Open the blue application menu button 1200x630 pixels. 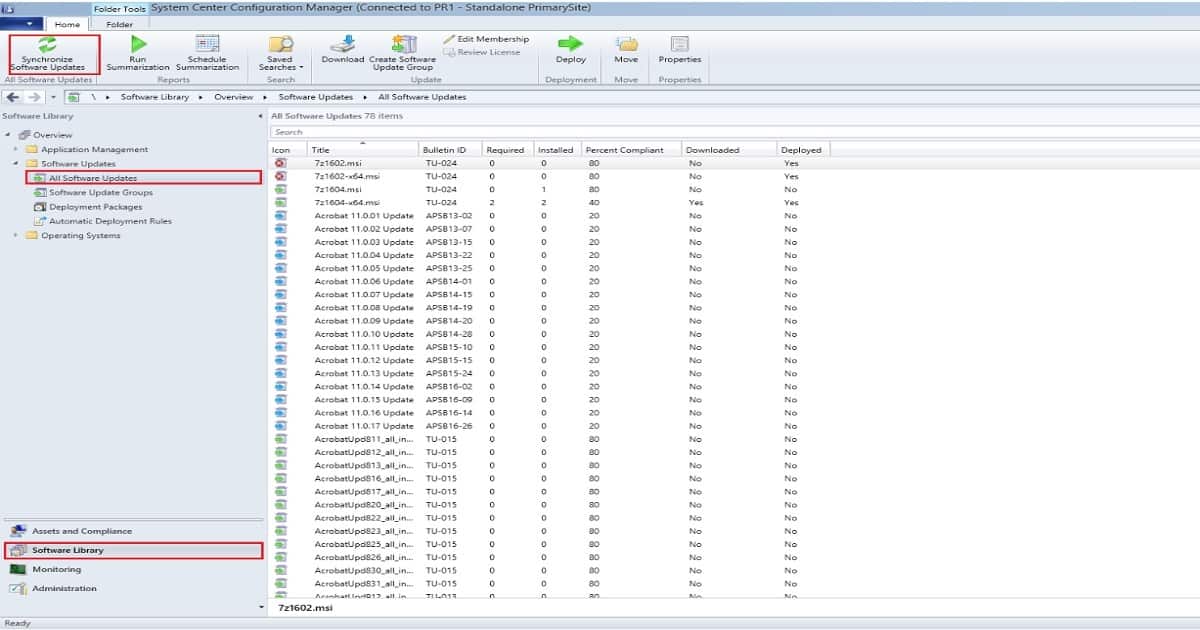click(x=21, y=24)
